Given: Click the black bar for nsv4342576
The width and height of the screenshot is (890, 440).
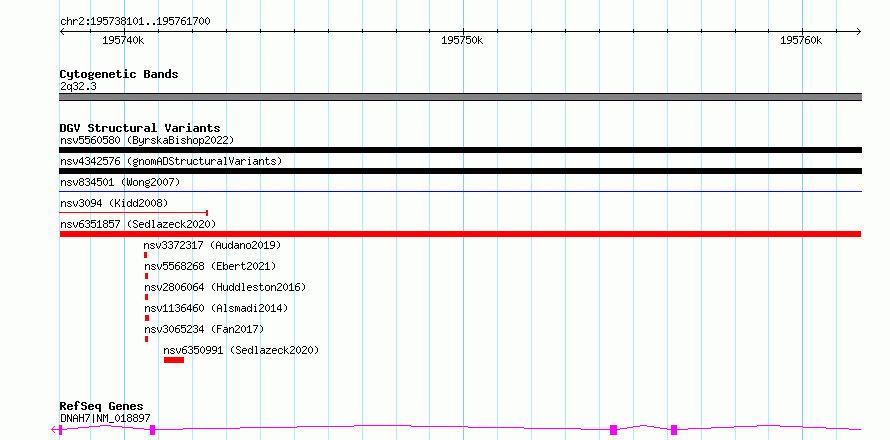Looking at the screenshot, I should point(460,171).
